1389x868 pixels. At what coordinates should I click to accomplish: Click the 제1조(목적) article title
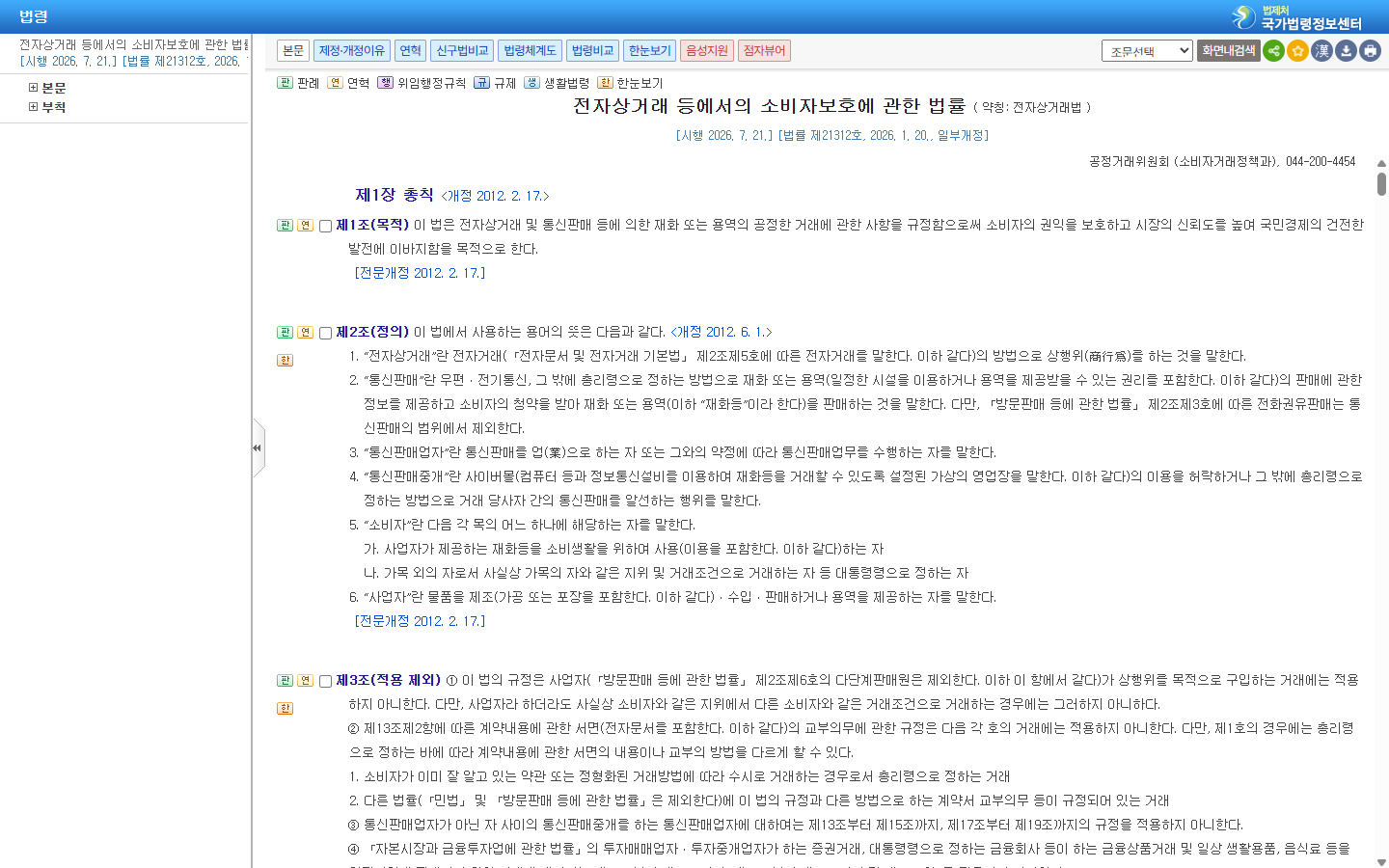[x=372, y=225]
